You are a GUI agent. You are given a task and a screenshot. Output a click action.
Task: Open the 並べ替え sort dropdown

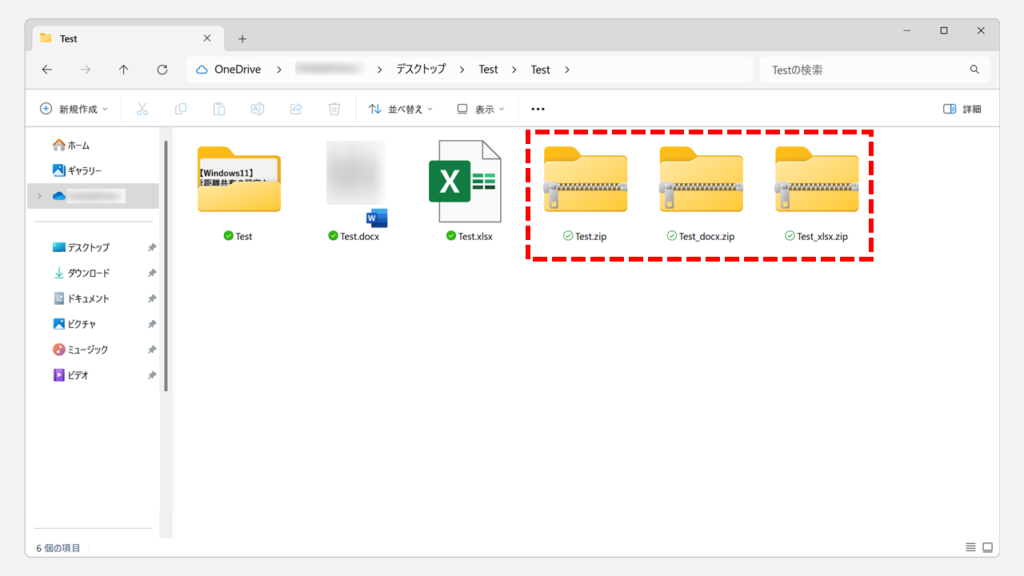[400, 109]
